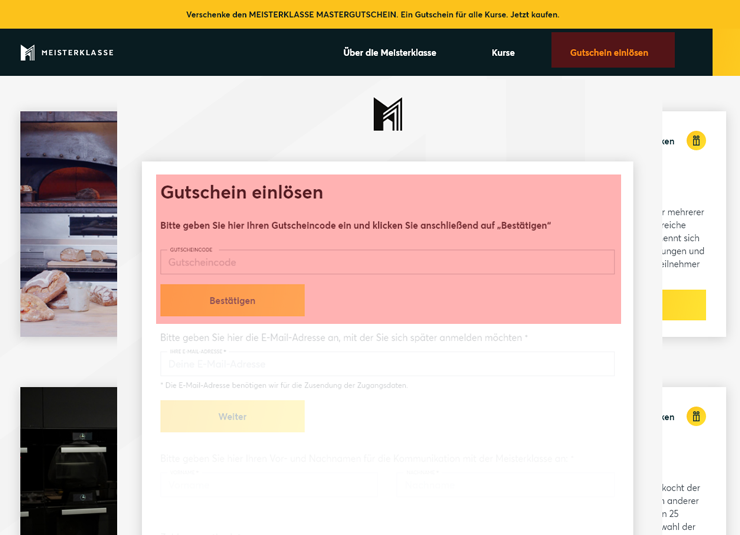This screenshot has height=535, width=740.
Task: Click the black M logo above the form
Action: 388,114
